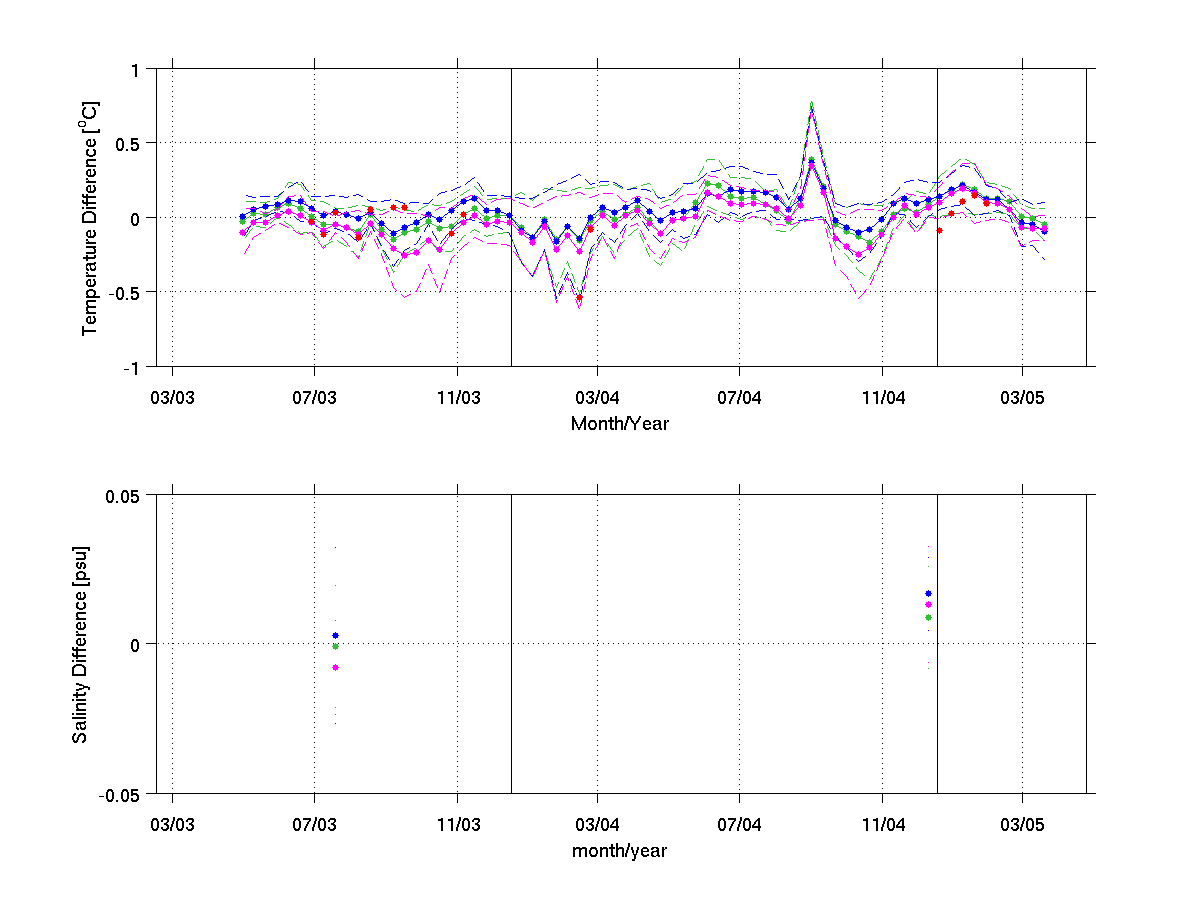
Task: Pick the "07/04" date tick under the temperature plot
Action: click(x=740, y=398)
